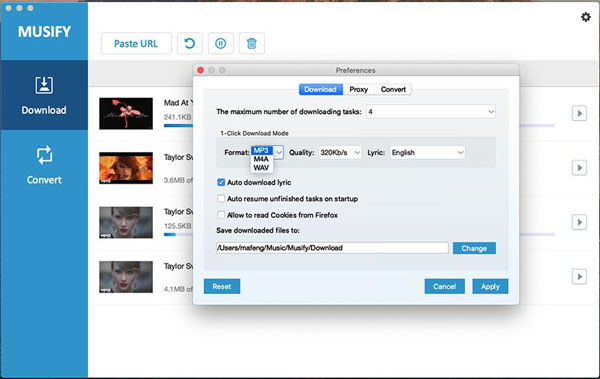
Task: Click the save path input field
Action: 332,248
